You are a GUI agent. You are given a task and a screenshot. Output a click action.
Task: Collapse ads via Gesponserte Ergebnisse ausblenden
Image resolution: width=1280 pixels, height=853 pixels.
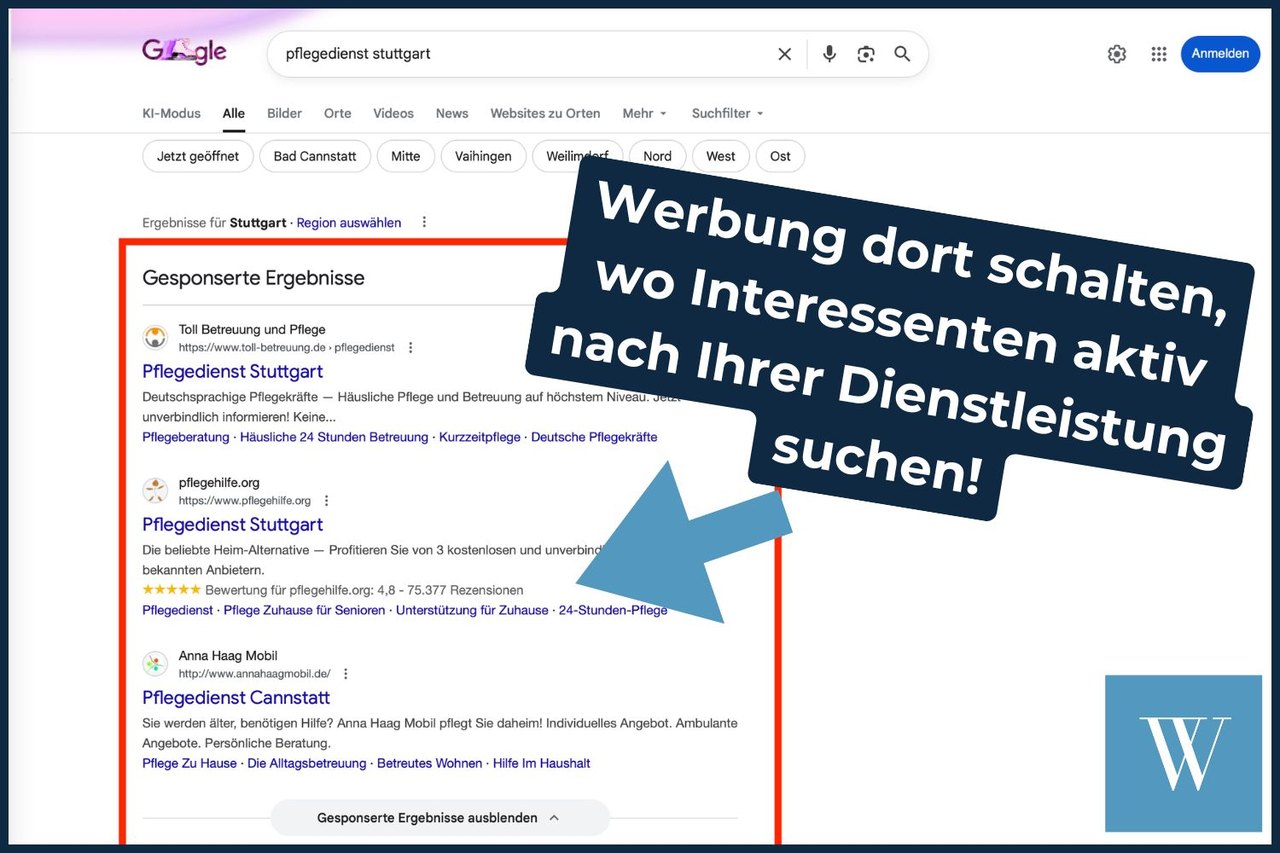pos(440,817)
